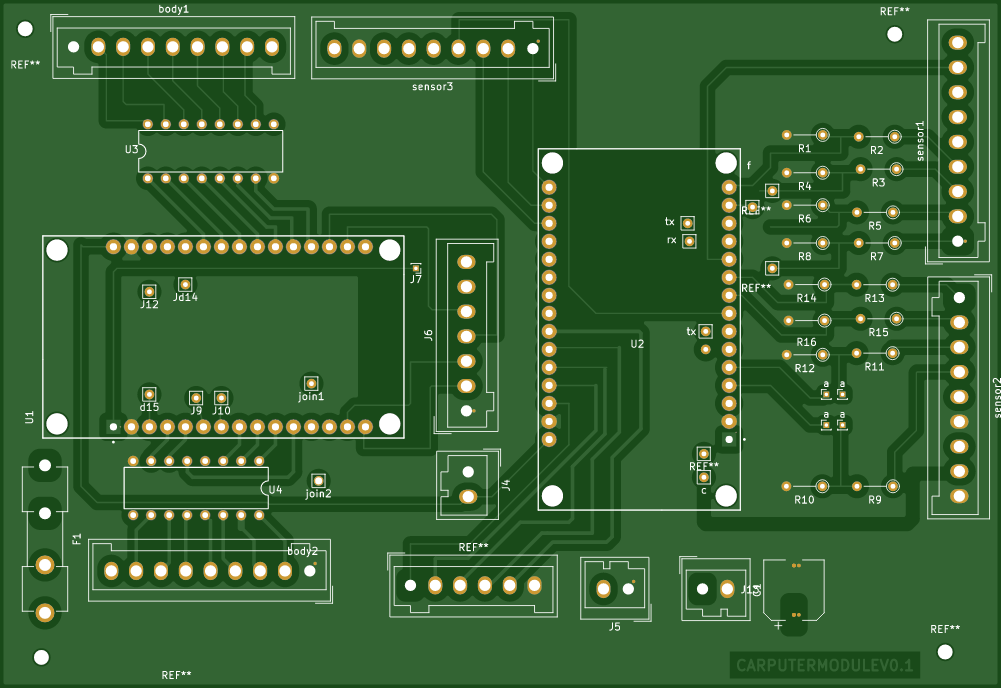Select the U4 chip footprint

coord(196,488)
